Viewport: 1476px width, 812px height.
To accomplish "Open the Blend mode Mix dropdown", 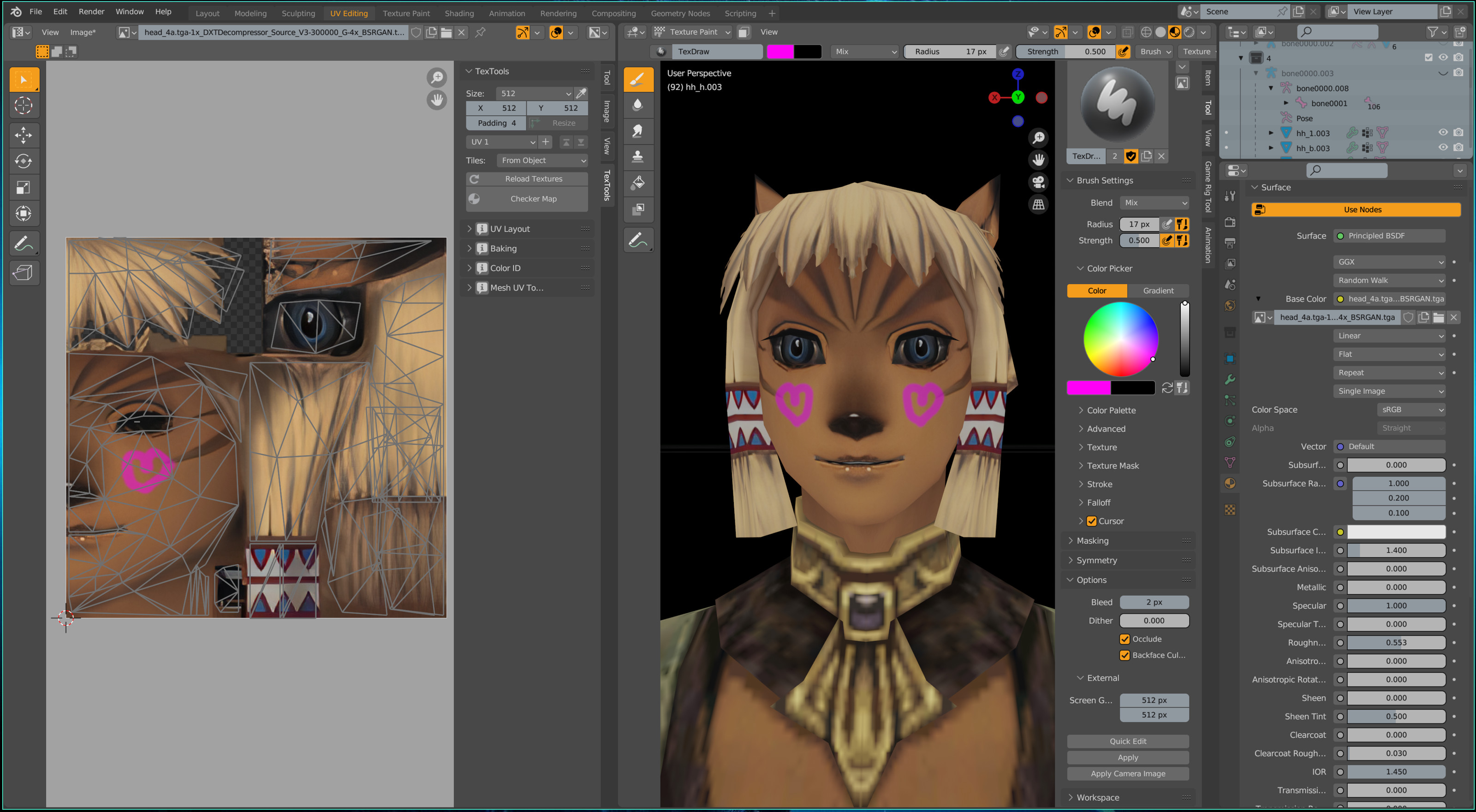I will [1155, 203].
